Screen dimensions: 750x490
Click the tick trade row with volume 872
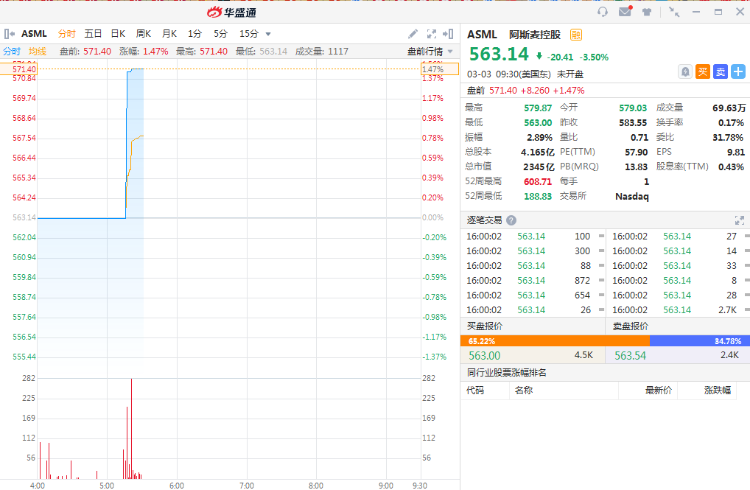coord(533,280)
